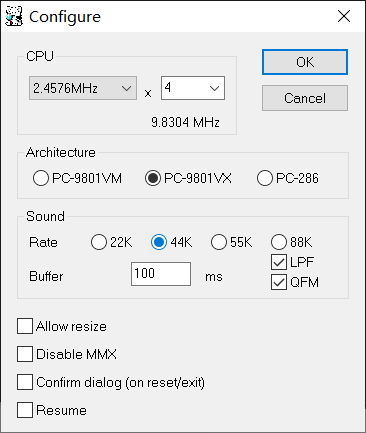
Task: Click the Buffer milliseconds input field
Action: pyautogui.click(x=161, y=274)
